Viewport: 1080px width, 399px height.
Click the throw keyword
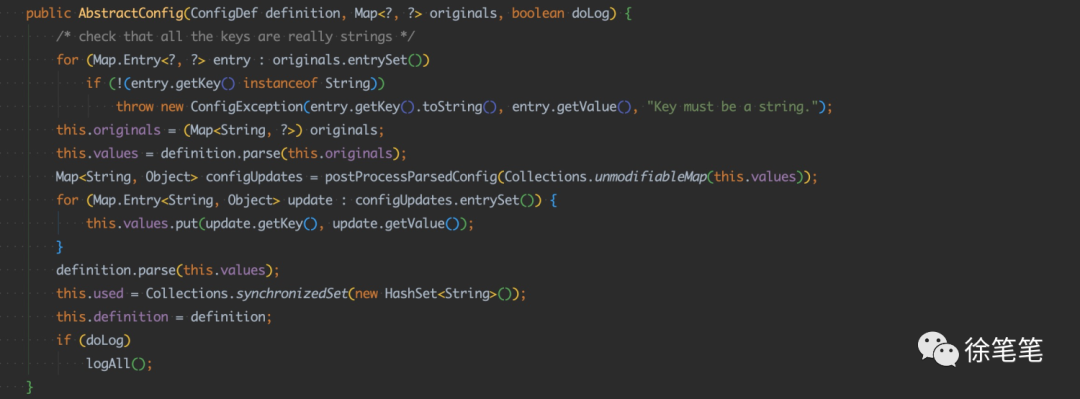click(x=134, y=107)
